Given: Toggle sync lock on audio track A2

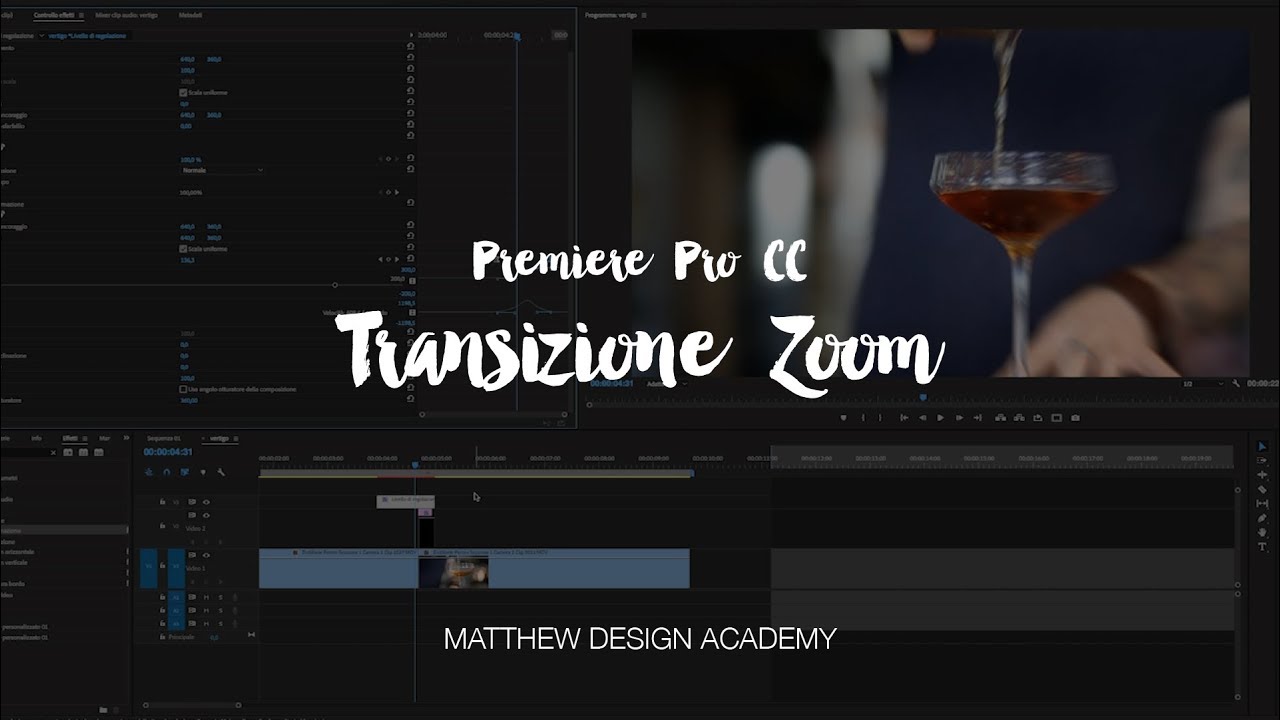Looking at the screenshot, I should [191, 611].
